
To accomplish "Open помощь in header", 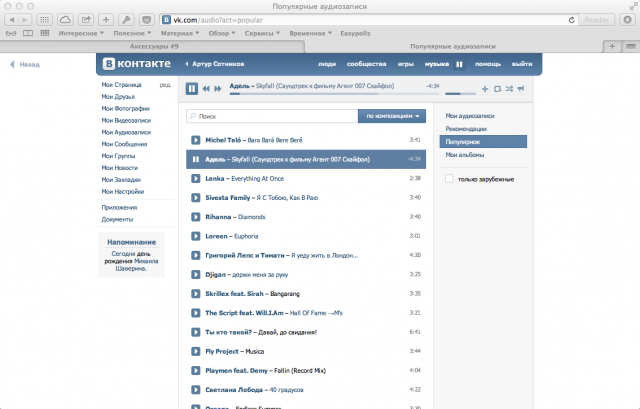I will coord(488,64).
